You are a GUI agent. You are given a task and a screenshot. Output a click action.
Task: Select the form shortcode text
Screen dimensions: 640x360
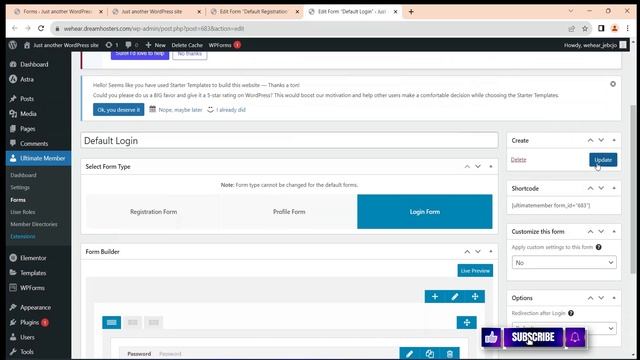(x=551, y=205)
